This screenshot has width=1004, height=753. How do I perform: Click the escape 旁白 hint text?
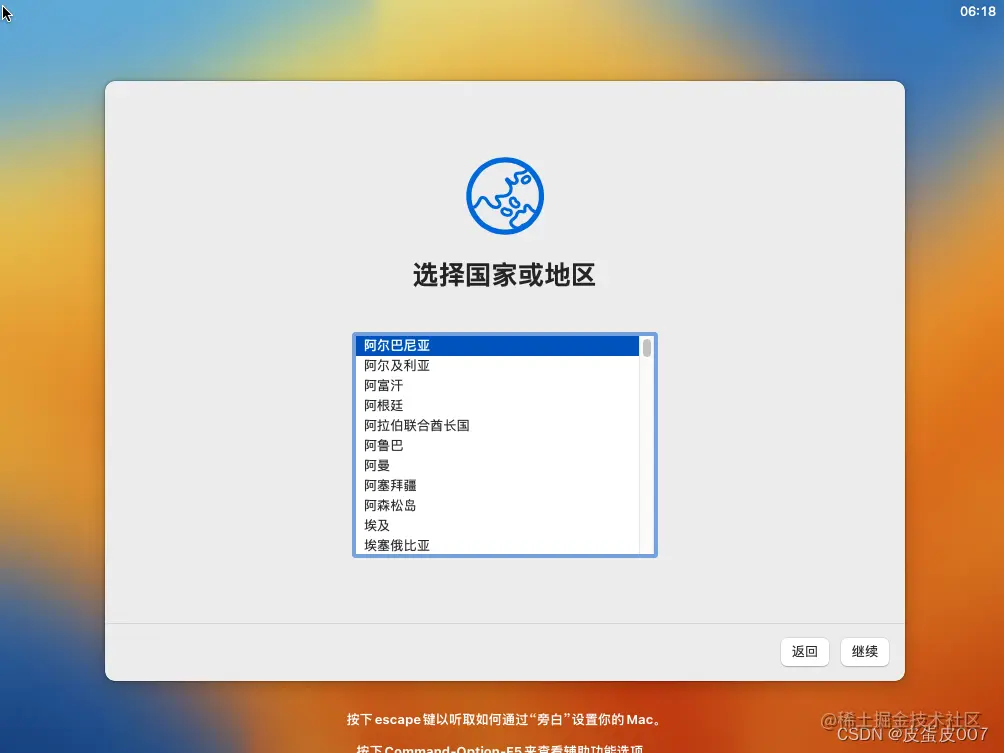(505, 720)
